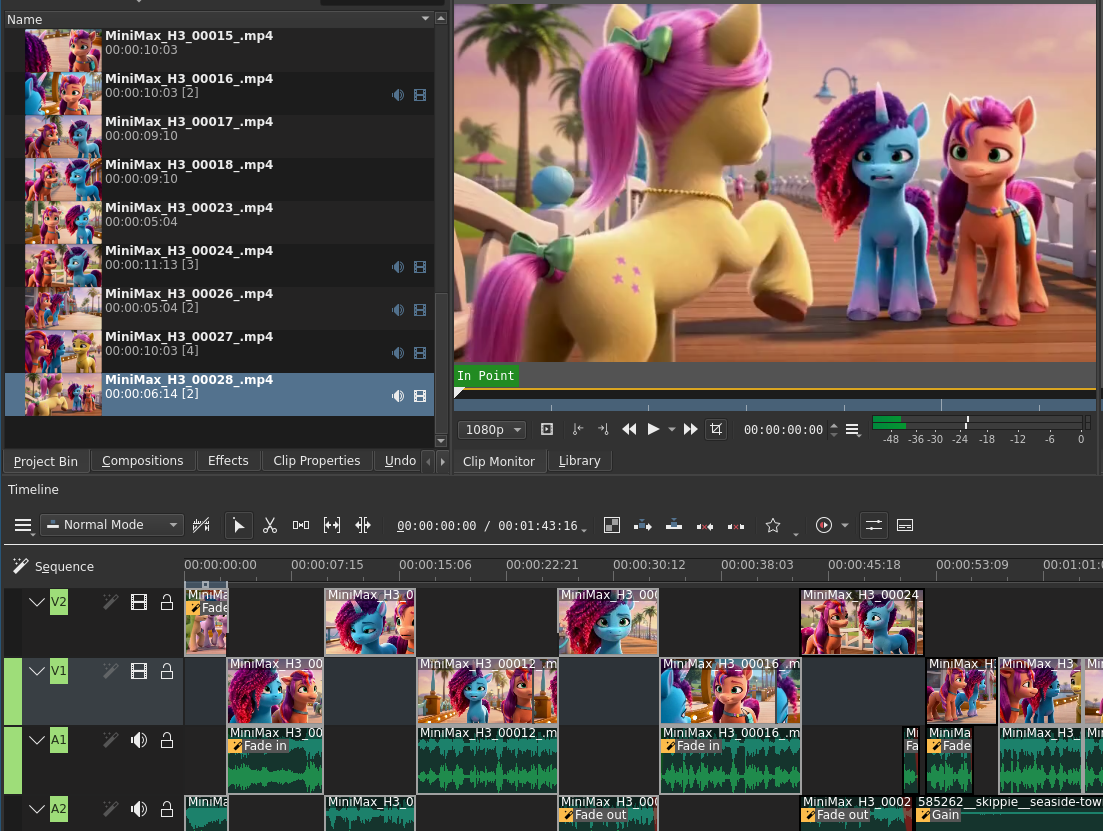The image size is (1103, 831).
Task: Switch to the Project Bin tab
Action: tap(46, 461)
